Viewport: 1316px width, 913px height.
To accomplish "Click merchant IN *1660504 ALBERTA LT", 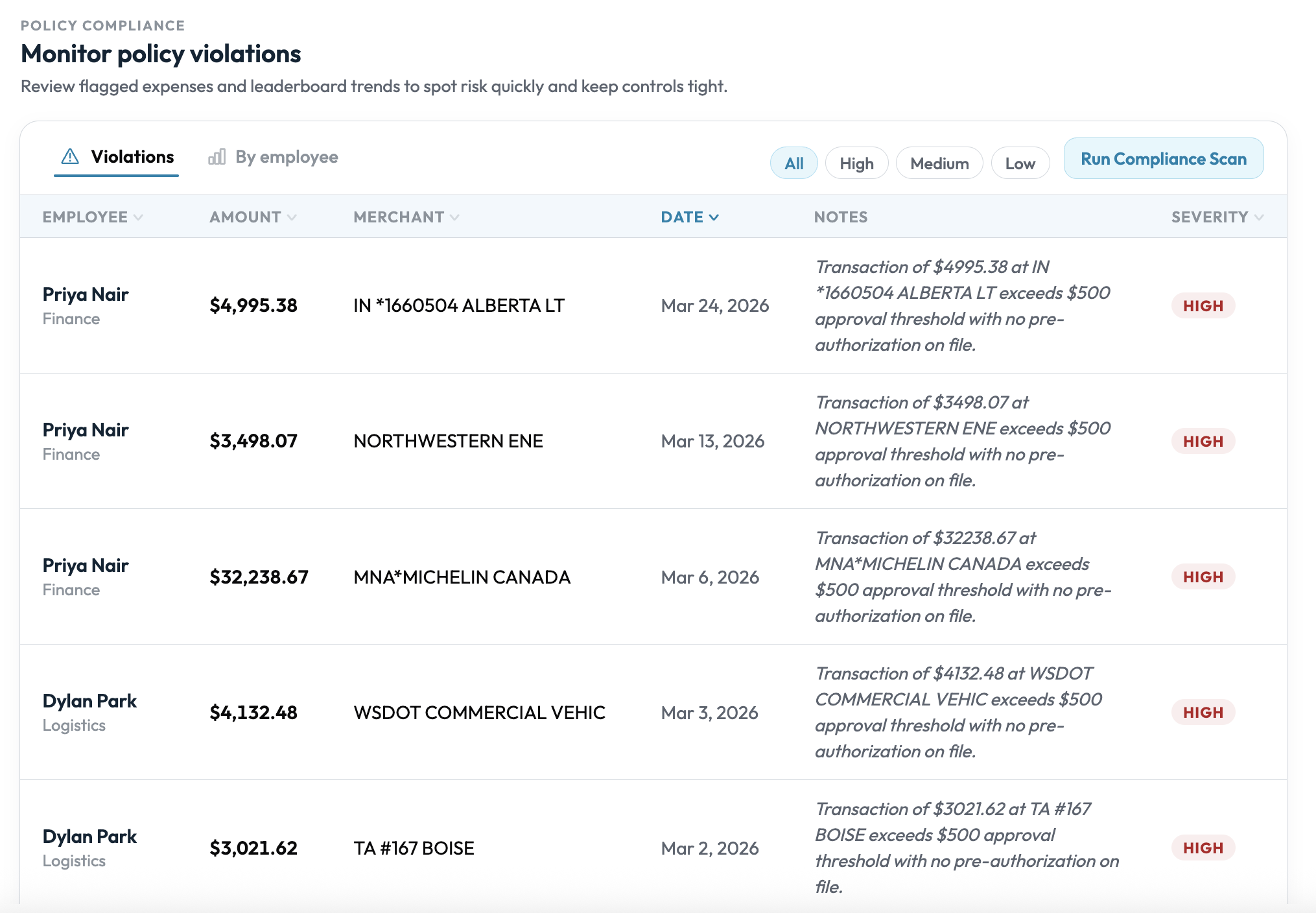I will pos(459,305).
